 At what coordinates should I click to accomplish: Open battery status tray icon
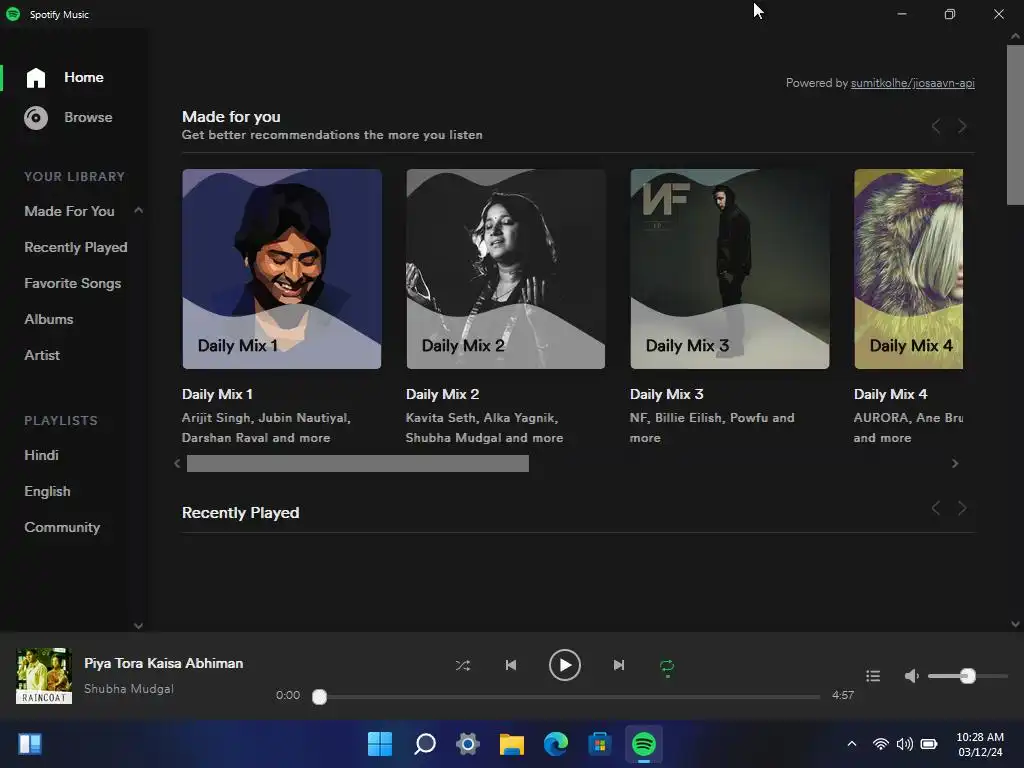929,744
